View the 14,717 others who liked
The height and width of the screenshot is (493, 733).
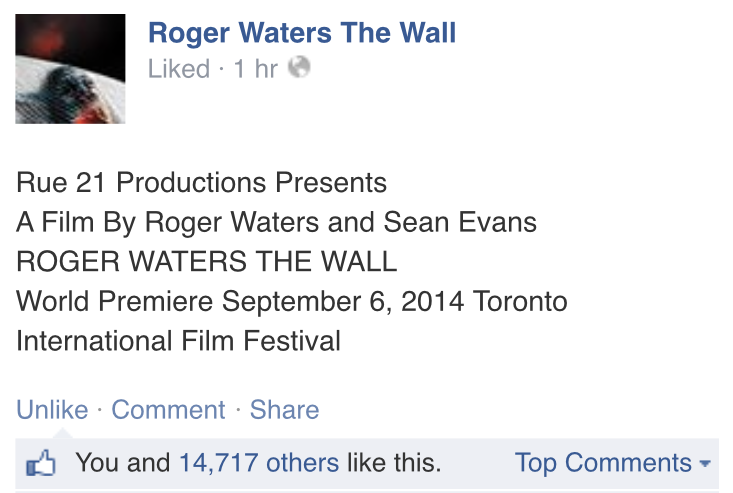[259, 463]
